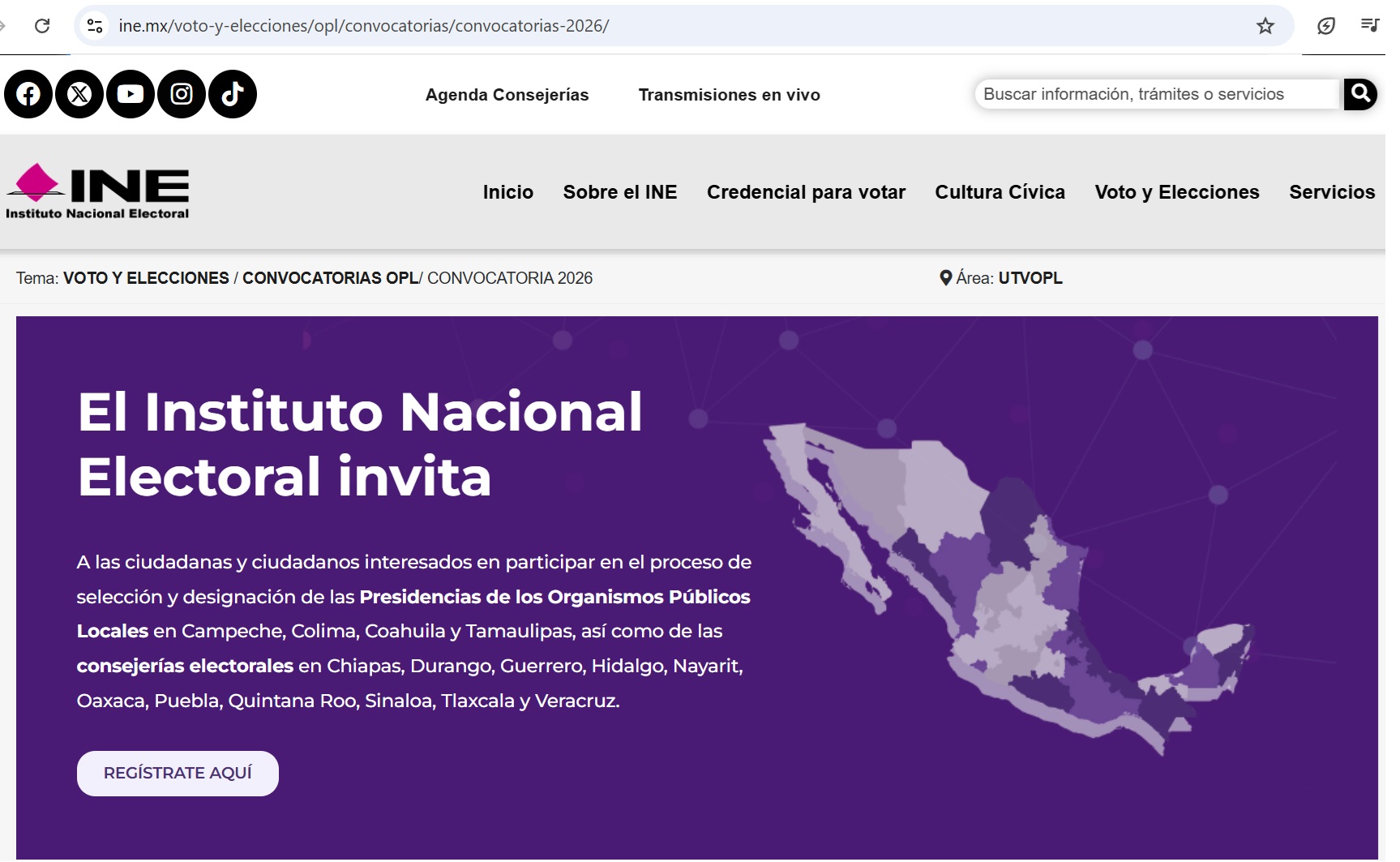This screenshot has height=862, width=1400.
Task: Open Agenda Consejerías link
Action: [x=507, y=95]
